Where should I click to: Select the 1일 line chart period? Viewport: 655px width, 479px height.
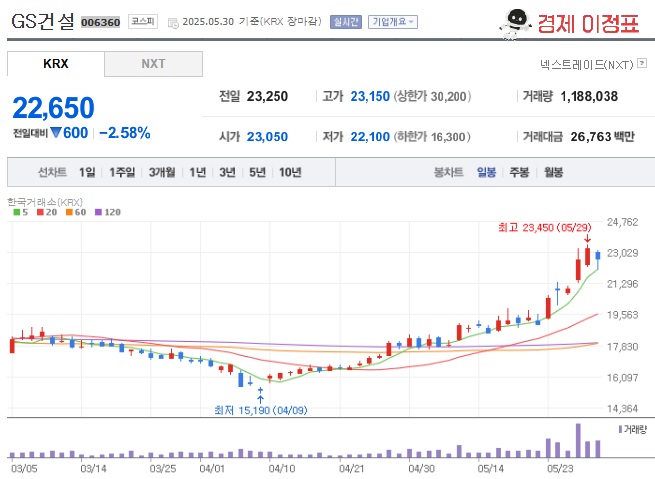point(87,172)
